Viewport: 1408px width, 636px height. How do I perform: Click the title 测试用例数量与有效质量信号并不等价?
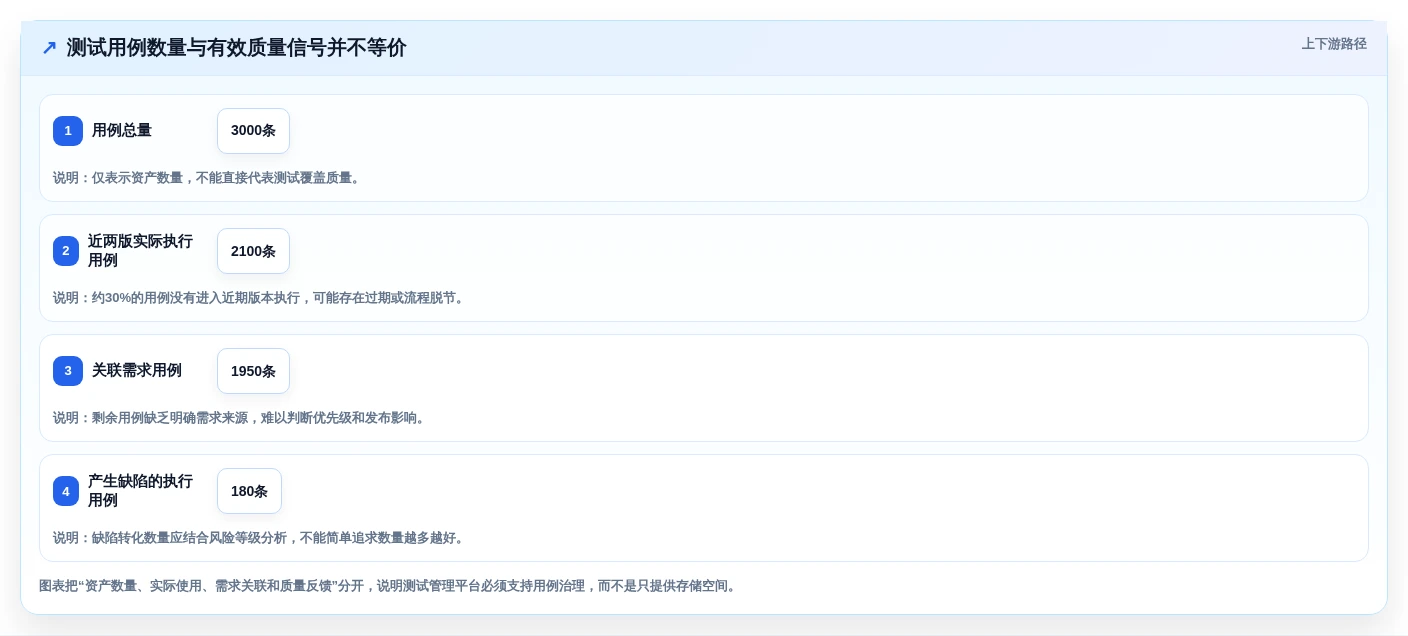pyautogui.click(x=236, y=48)
